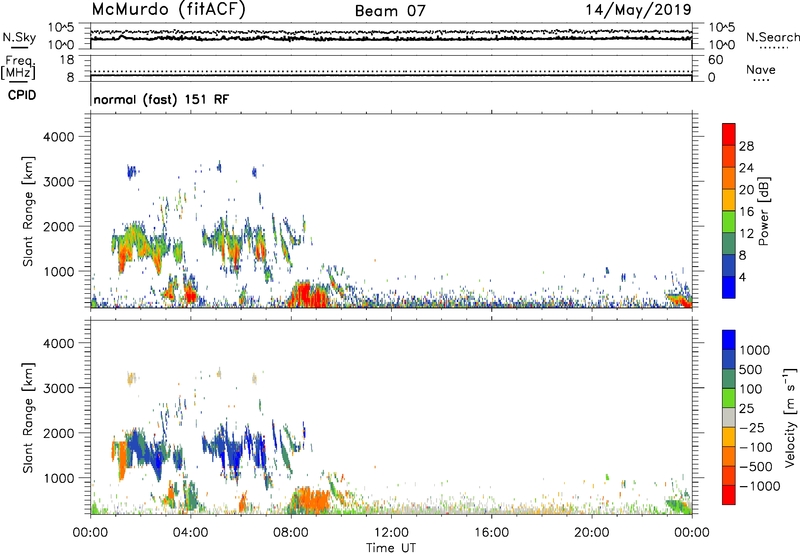Pick the red bottom segment of Velocity colorbar

729,495
